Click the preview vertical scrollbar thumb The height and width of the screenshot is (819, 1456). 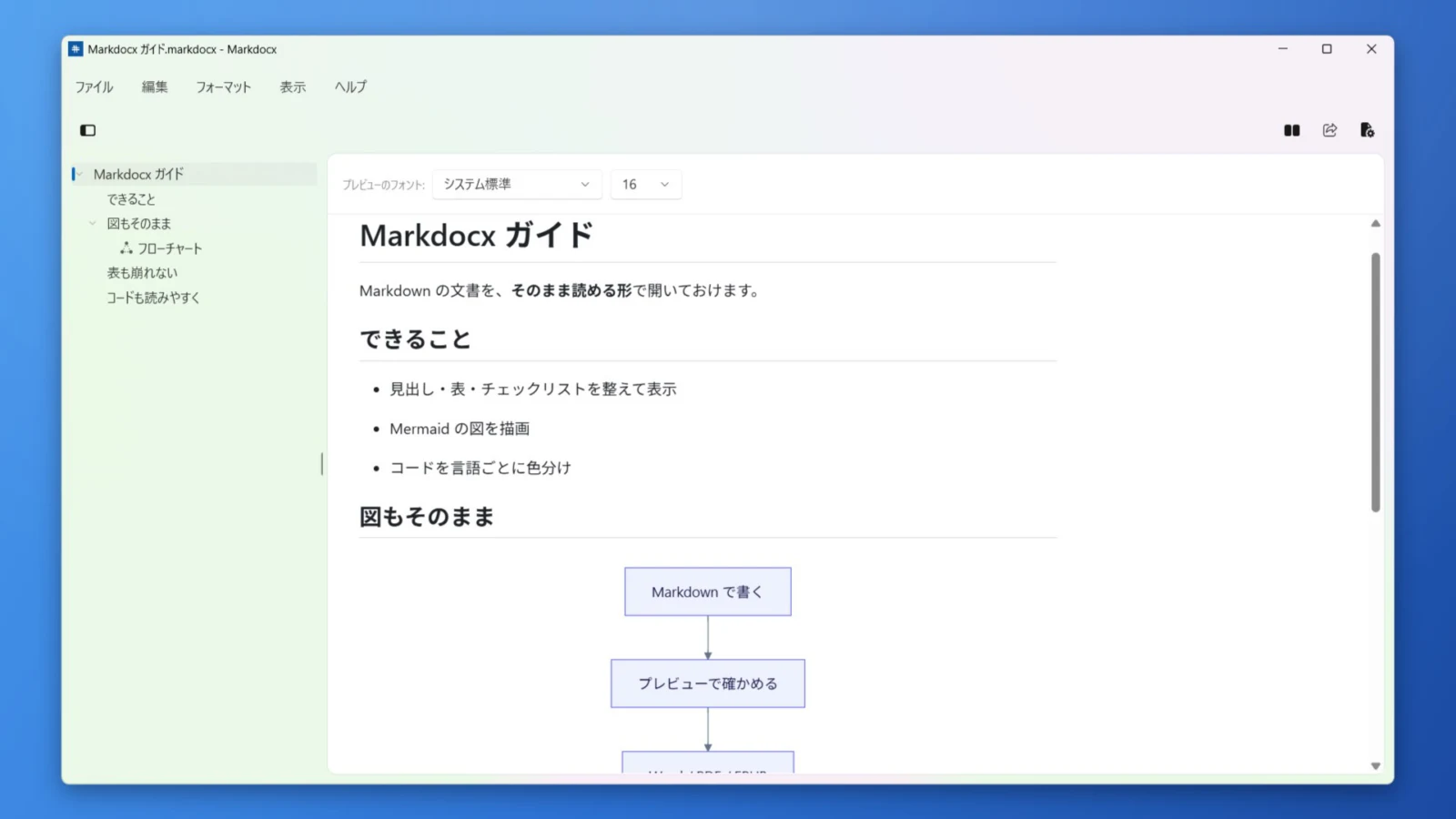pos(1375,382)
